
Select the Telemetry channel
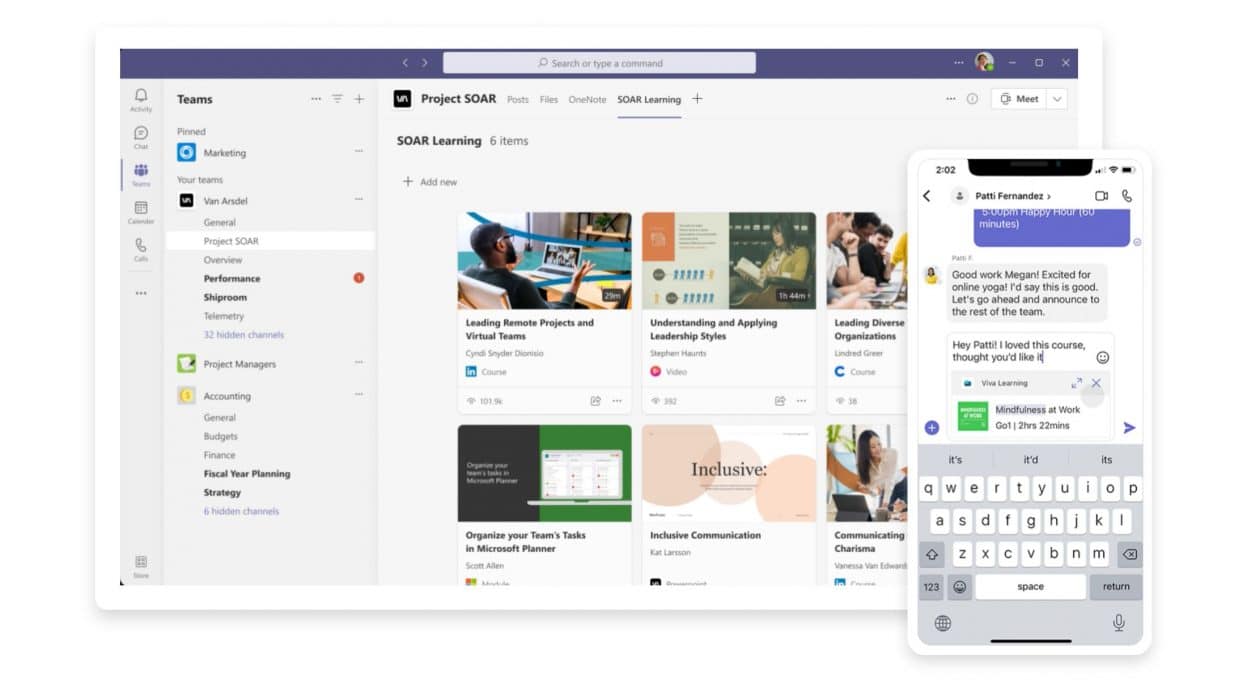click(224, 316)
